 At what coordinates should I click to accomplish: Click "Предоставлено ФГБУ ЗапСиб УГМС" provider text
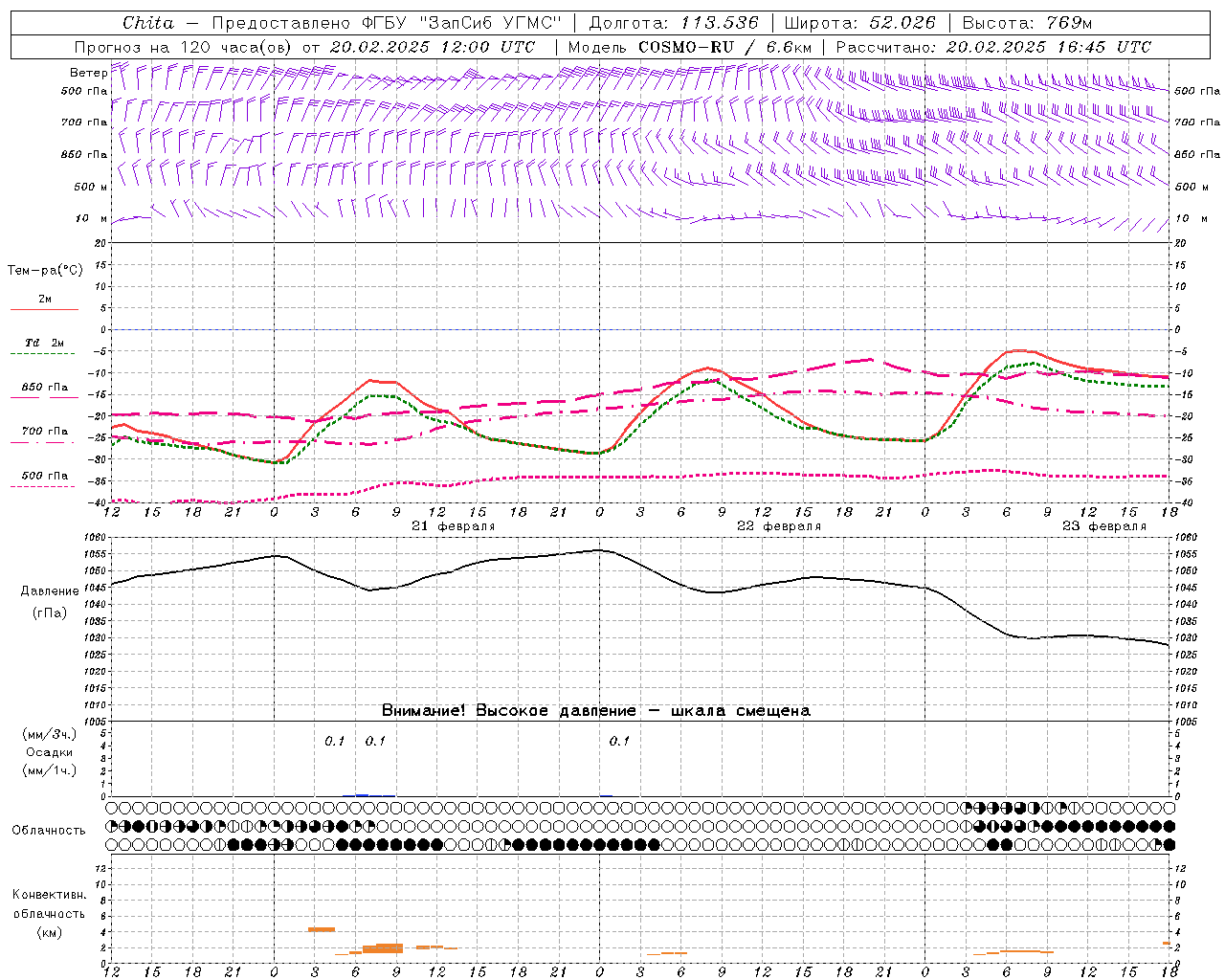(x=387, y=23)
